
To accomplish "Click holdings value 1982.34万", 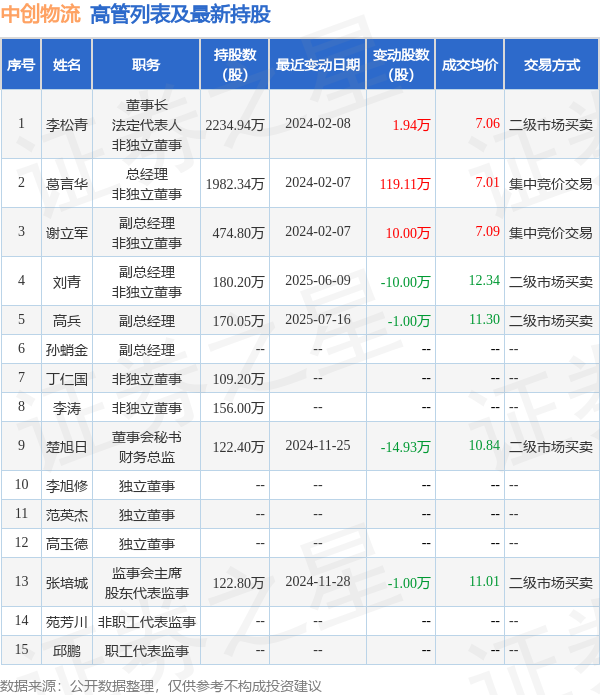I will coord(235,184).
